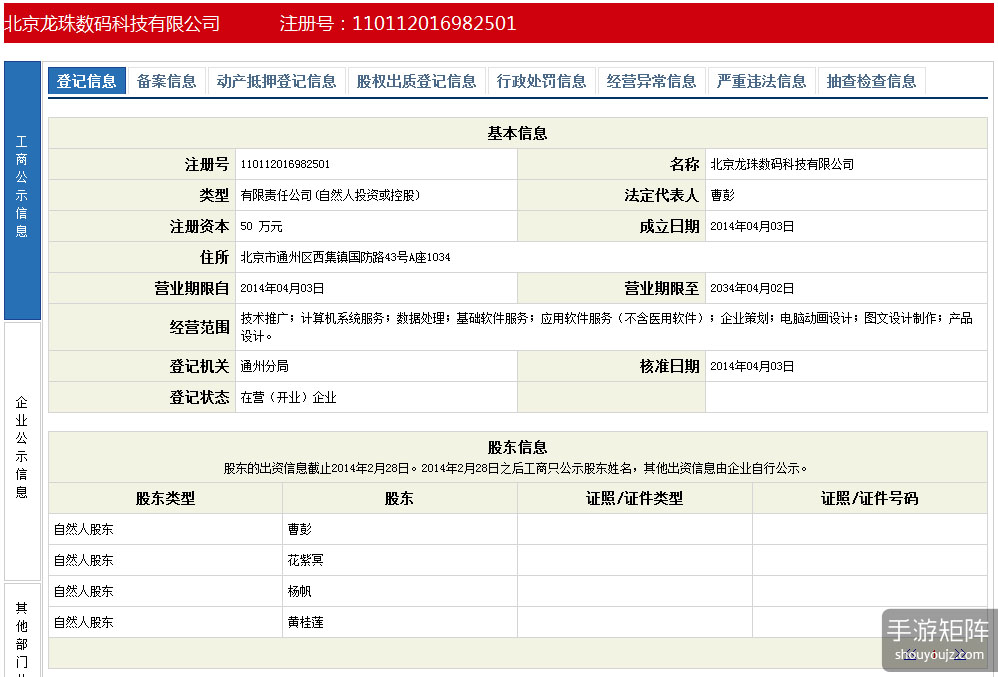
Task: Open the 严重违法信息 tab
Action: 761,81
